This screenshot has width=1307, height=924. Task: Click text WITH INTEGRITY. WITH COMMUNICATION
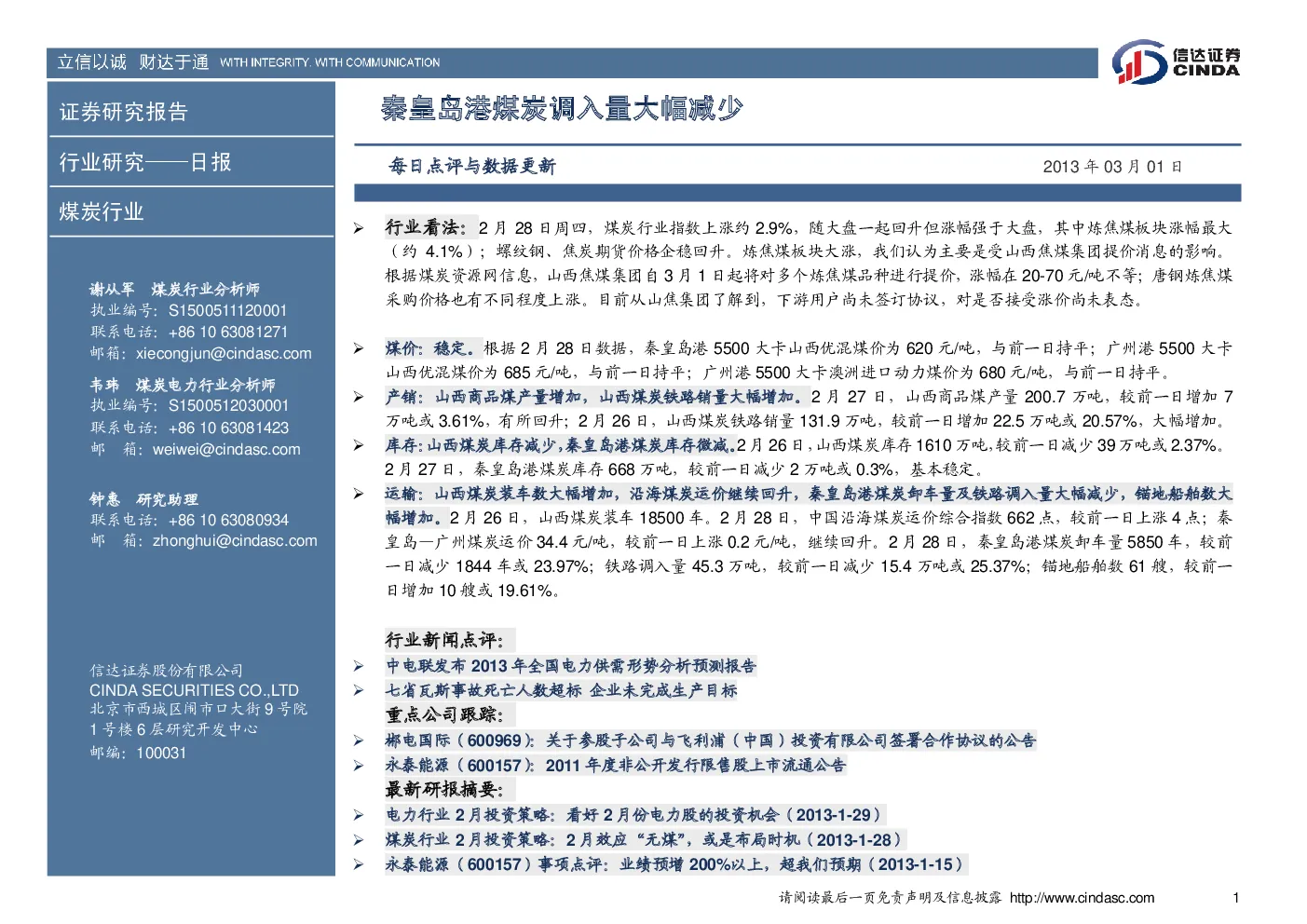coord(330,62)
